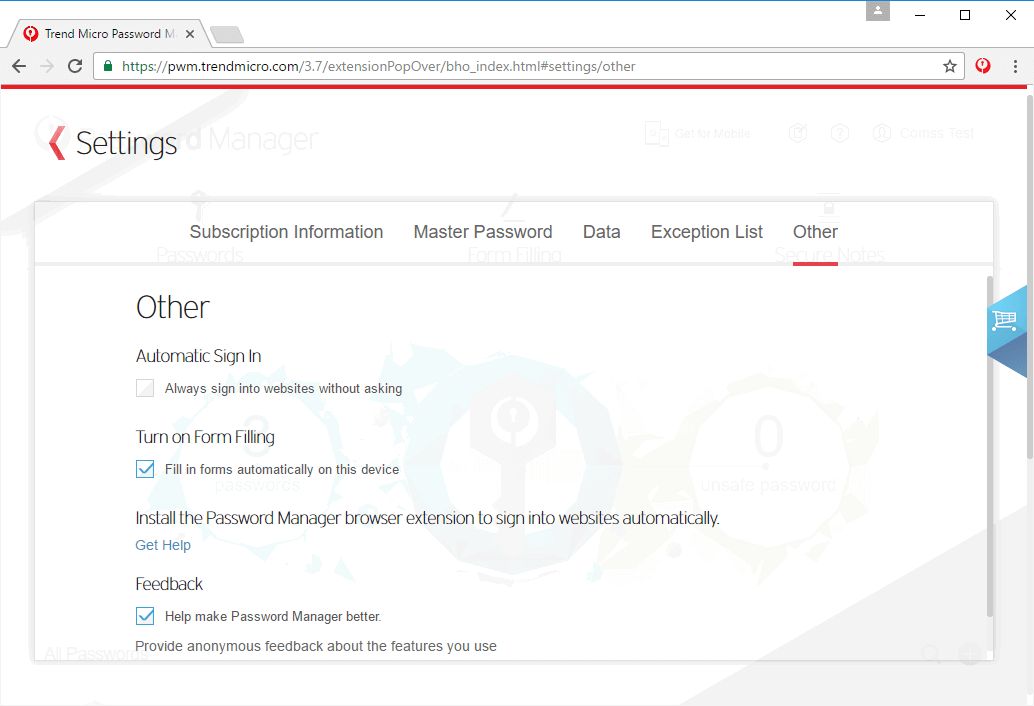
Task: Open the Trend Micro Password Manager extension icon
Action: coord(983,65)
